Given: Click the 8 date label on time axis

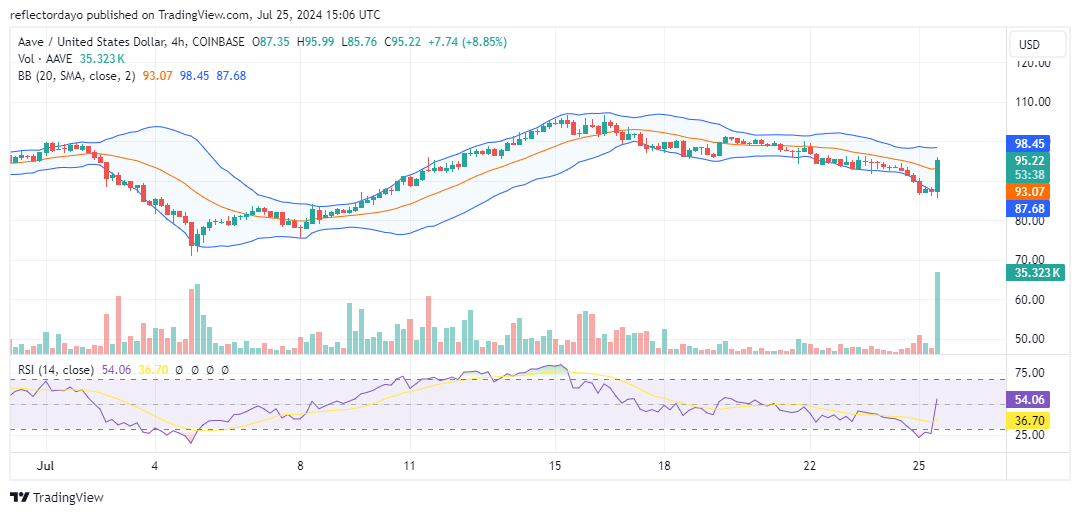Looking at the screenshot, I should (300, 465).
